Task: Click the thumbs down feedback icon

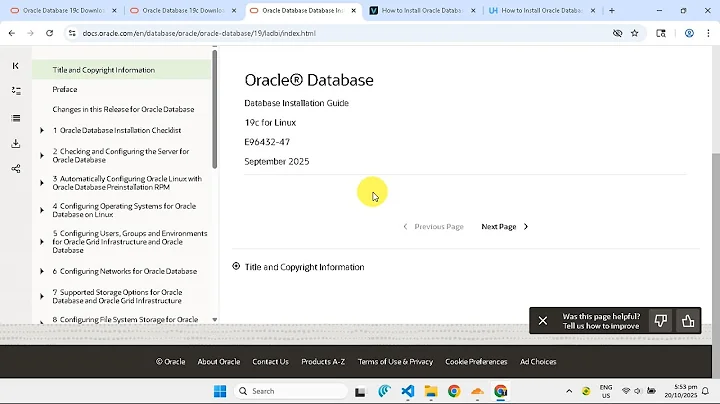Action: pyautogui.click(x=660, y=321)
